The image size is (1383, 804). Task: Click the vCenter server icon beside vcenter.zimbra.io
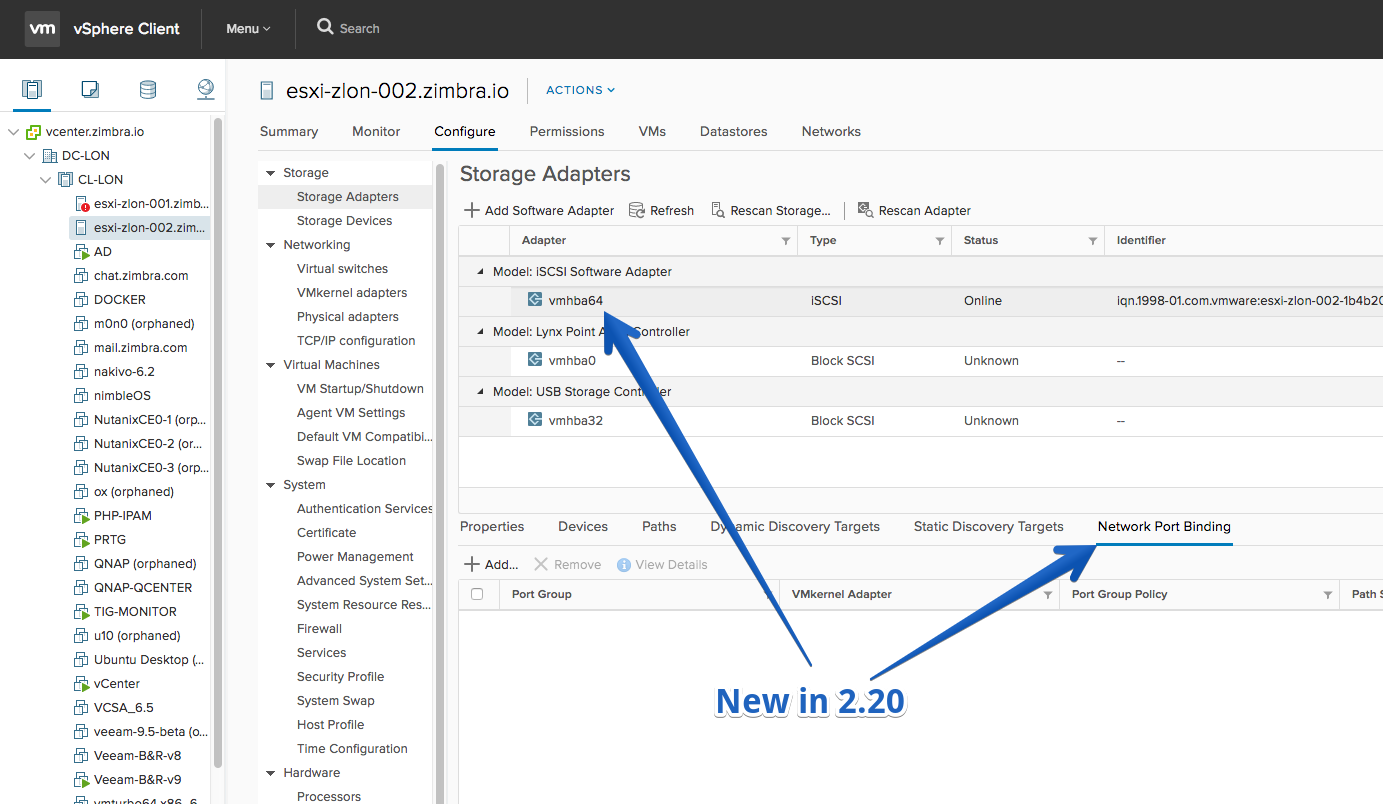[x=34, y=132]
